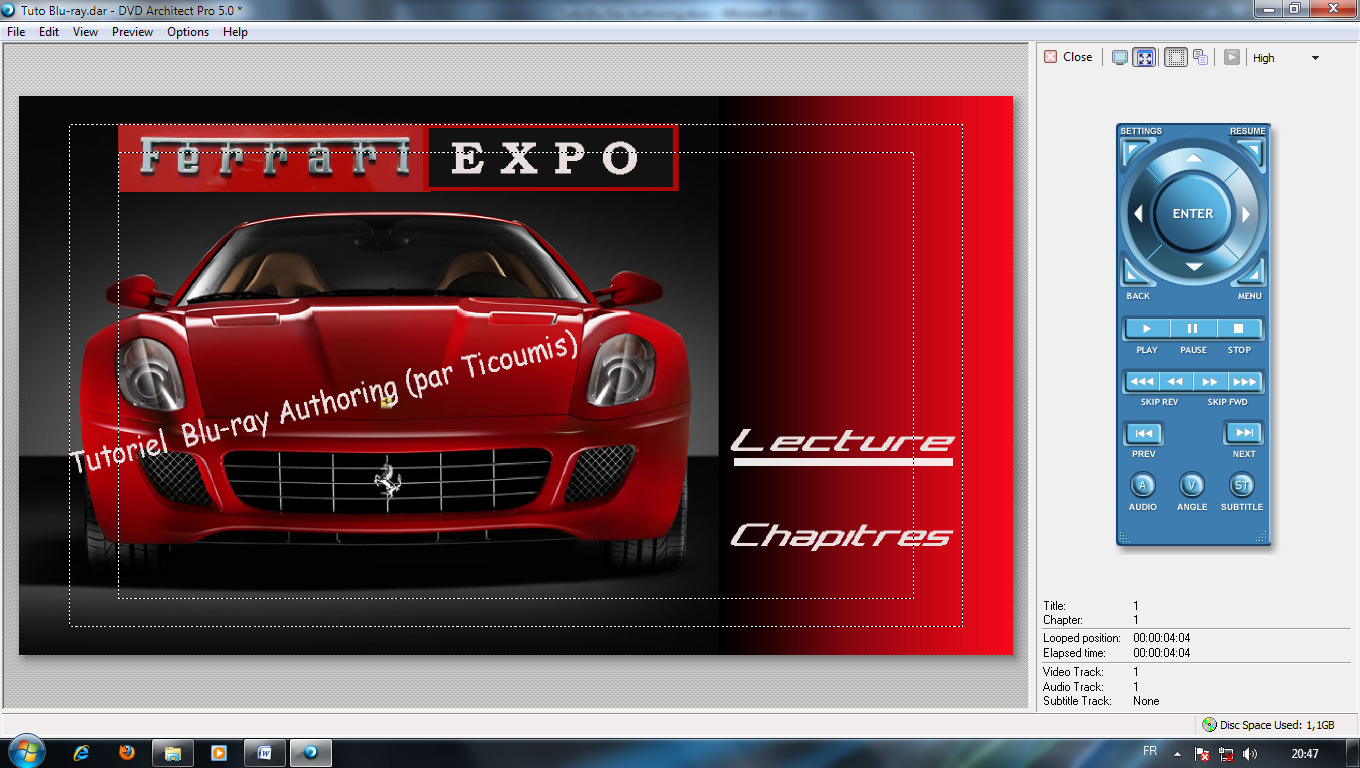Click the Tutoriel Blu-ray Authoring text

(x=325, y=402)
